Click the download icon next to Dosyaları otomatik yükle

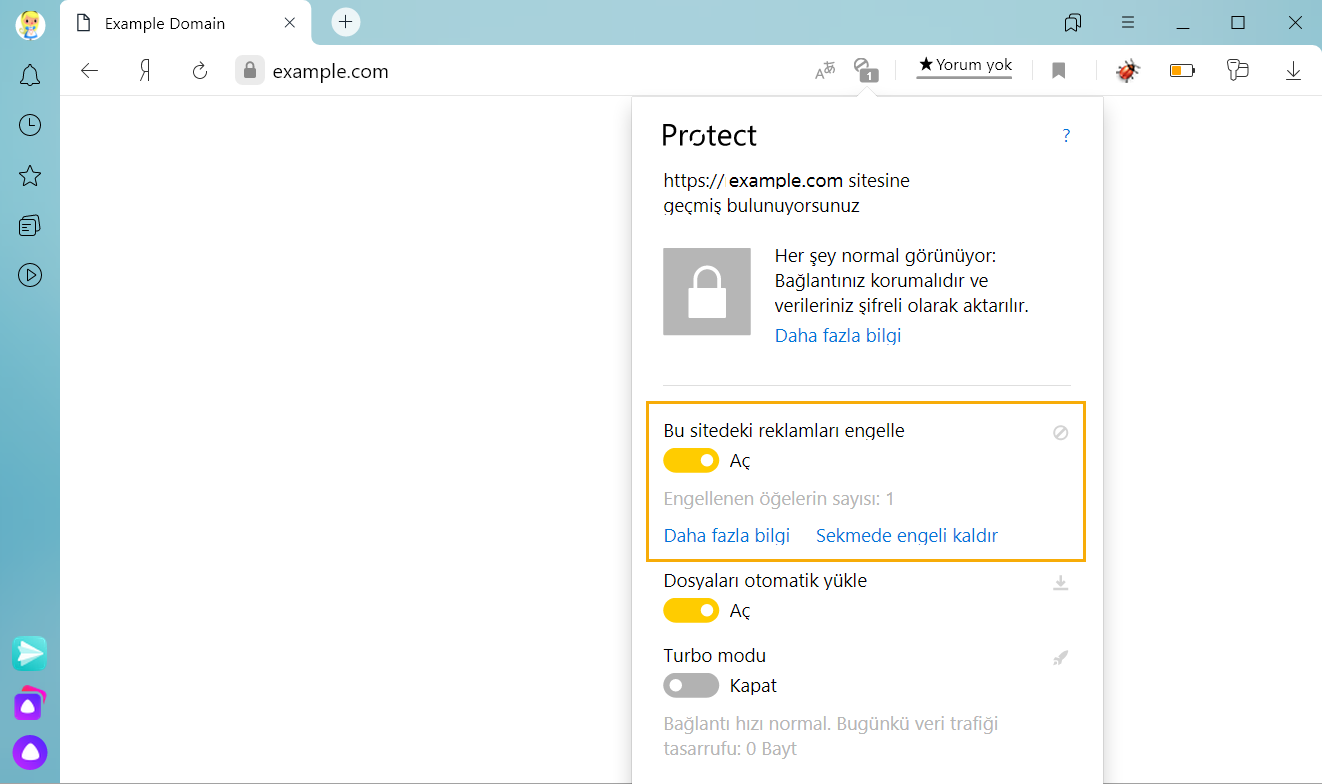1061,583
